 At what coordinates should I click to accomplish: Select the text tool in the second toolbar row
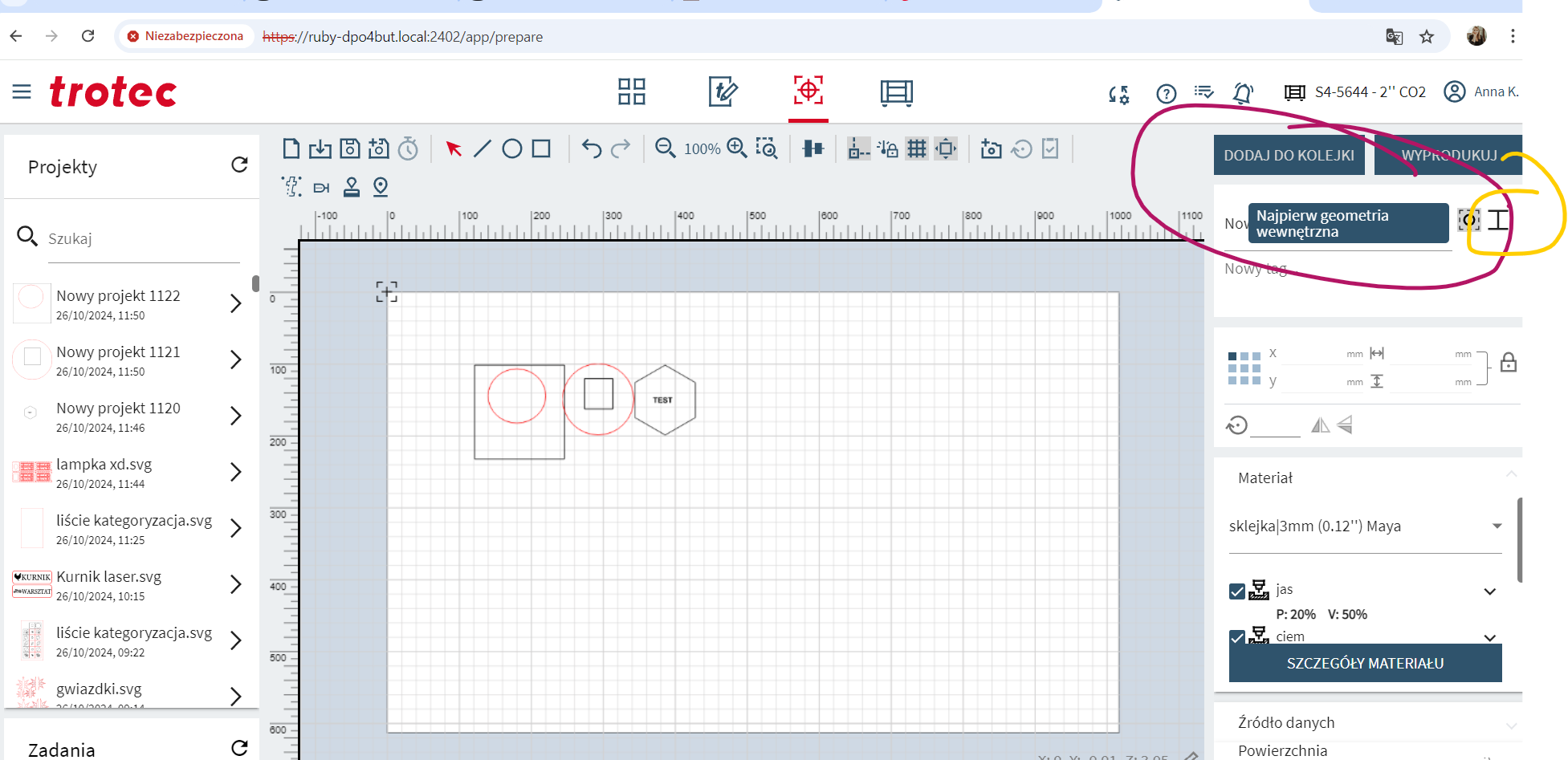tap(291, 187)
